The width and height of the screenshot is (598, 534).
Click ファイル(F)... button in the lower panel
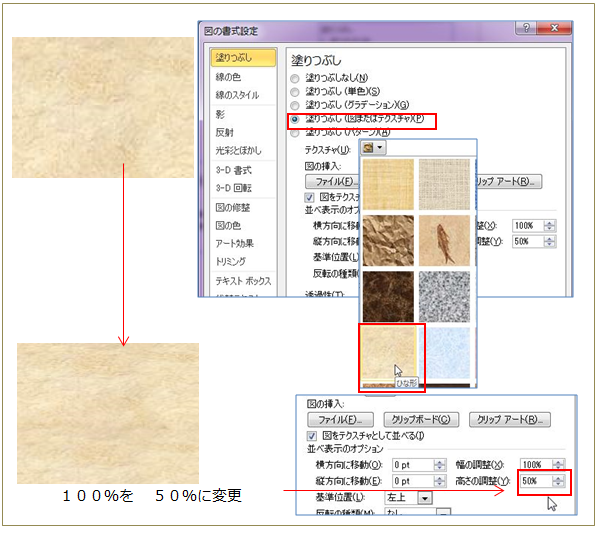340,420
